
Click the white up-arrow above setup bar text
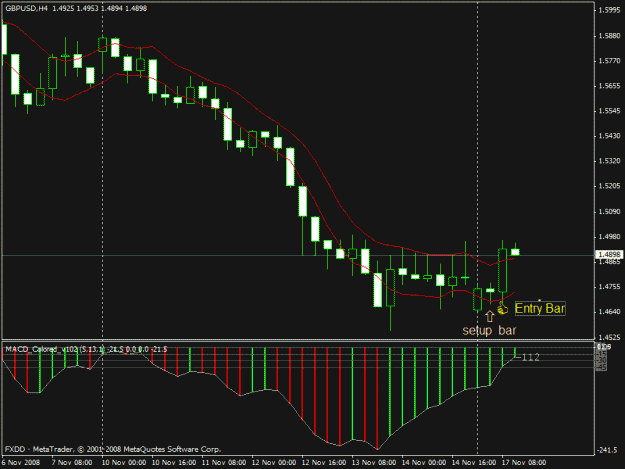(490, 316)
